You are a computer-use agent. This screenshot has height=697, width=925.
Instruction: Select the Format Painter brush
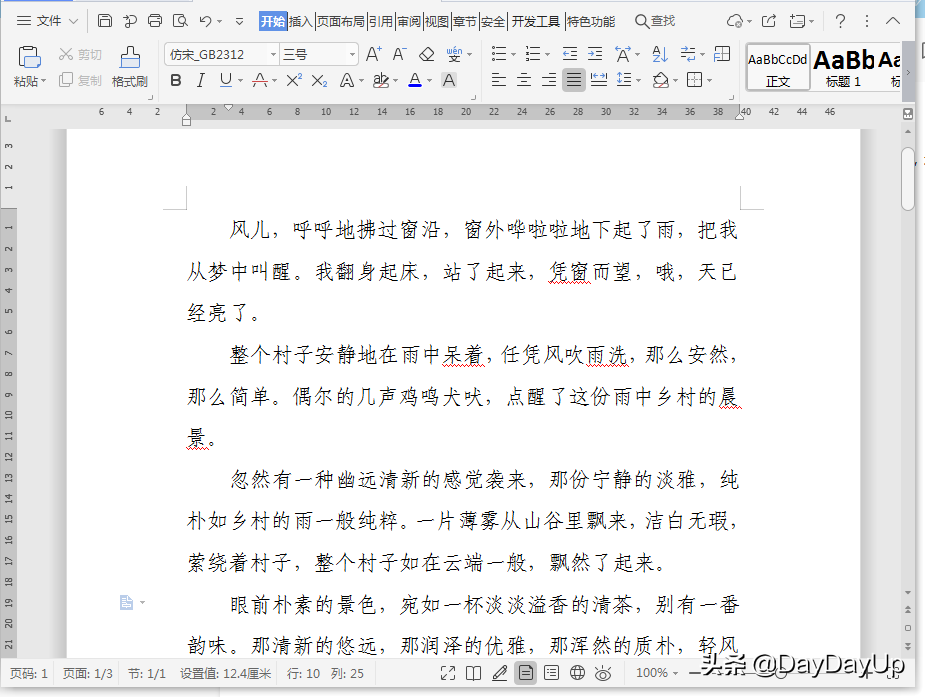[130, 58]
